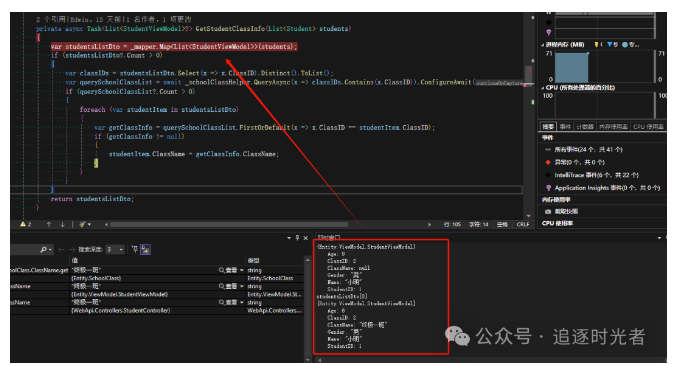Toggle the highlighted pinned-values button in watch toolbar
676x365 pixels.
(146, 250)
